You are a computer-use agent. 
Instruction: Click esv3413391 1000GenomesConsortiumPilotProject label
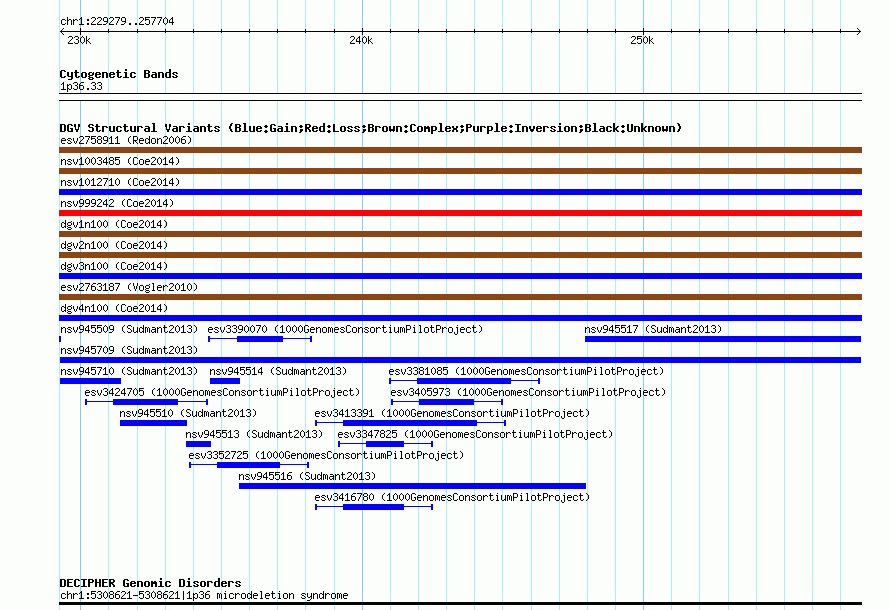452,413
